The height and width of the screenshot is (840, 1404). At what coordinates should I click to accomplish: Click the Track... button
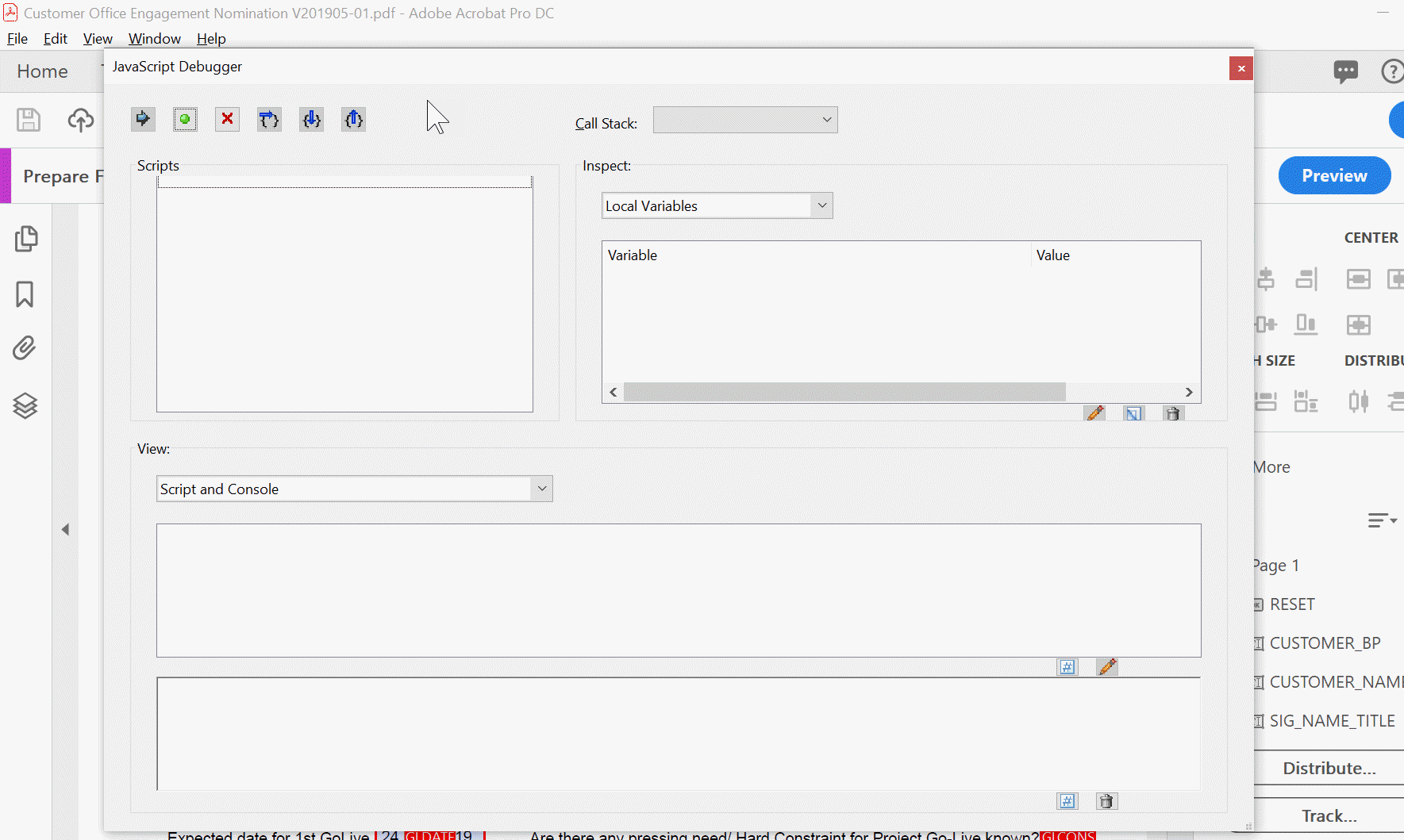[1329, 816]
